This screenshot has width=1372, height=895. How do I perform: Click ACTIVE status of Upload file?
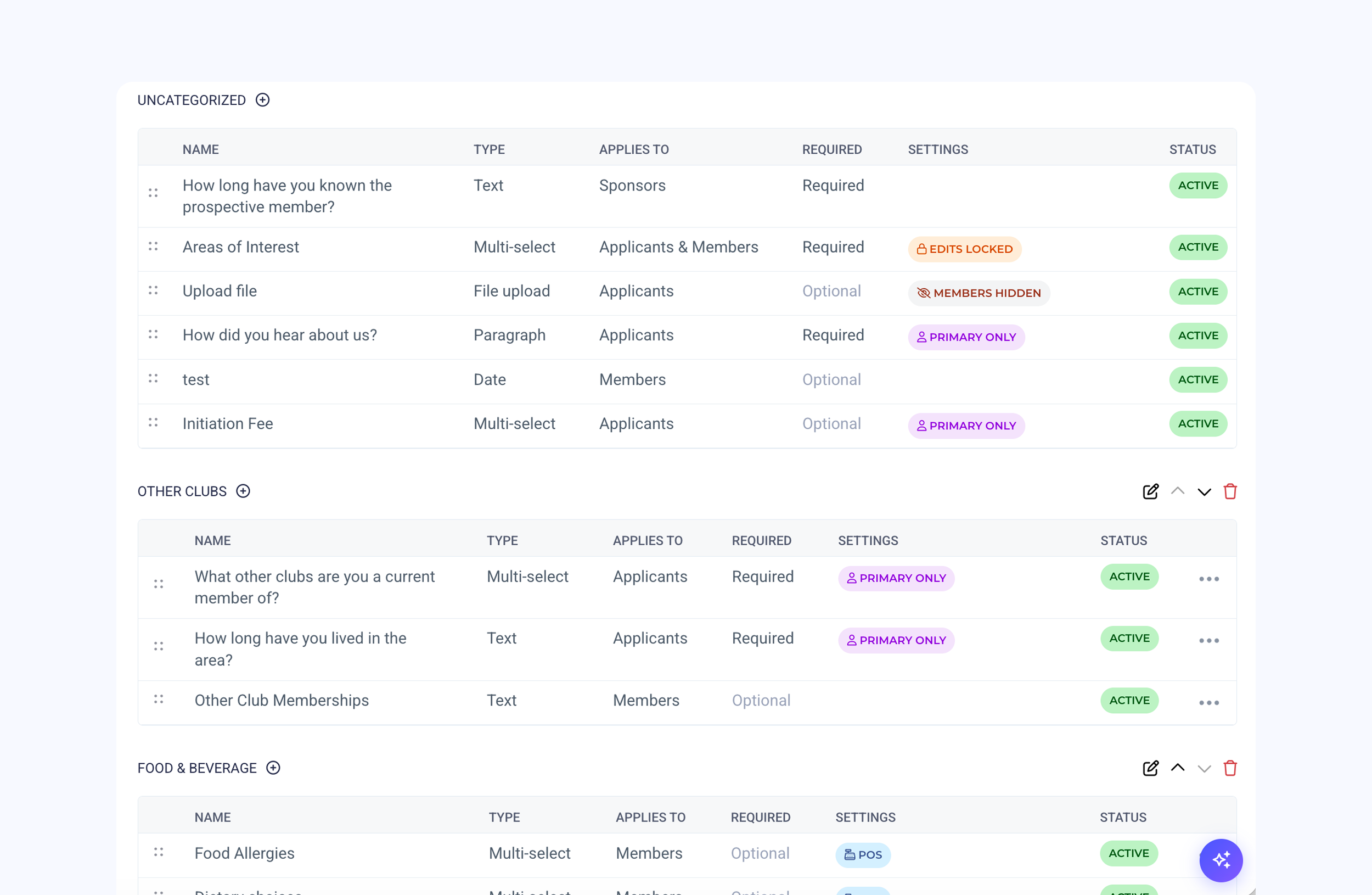click(x=1198, y=291)
